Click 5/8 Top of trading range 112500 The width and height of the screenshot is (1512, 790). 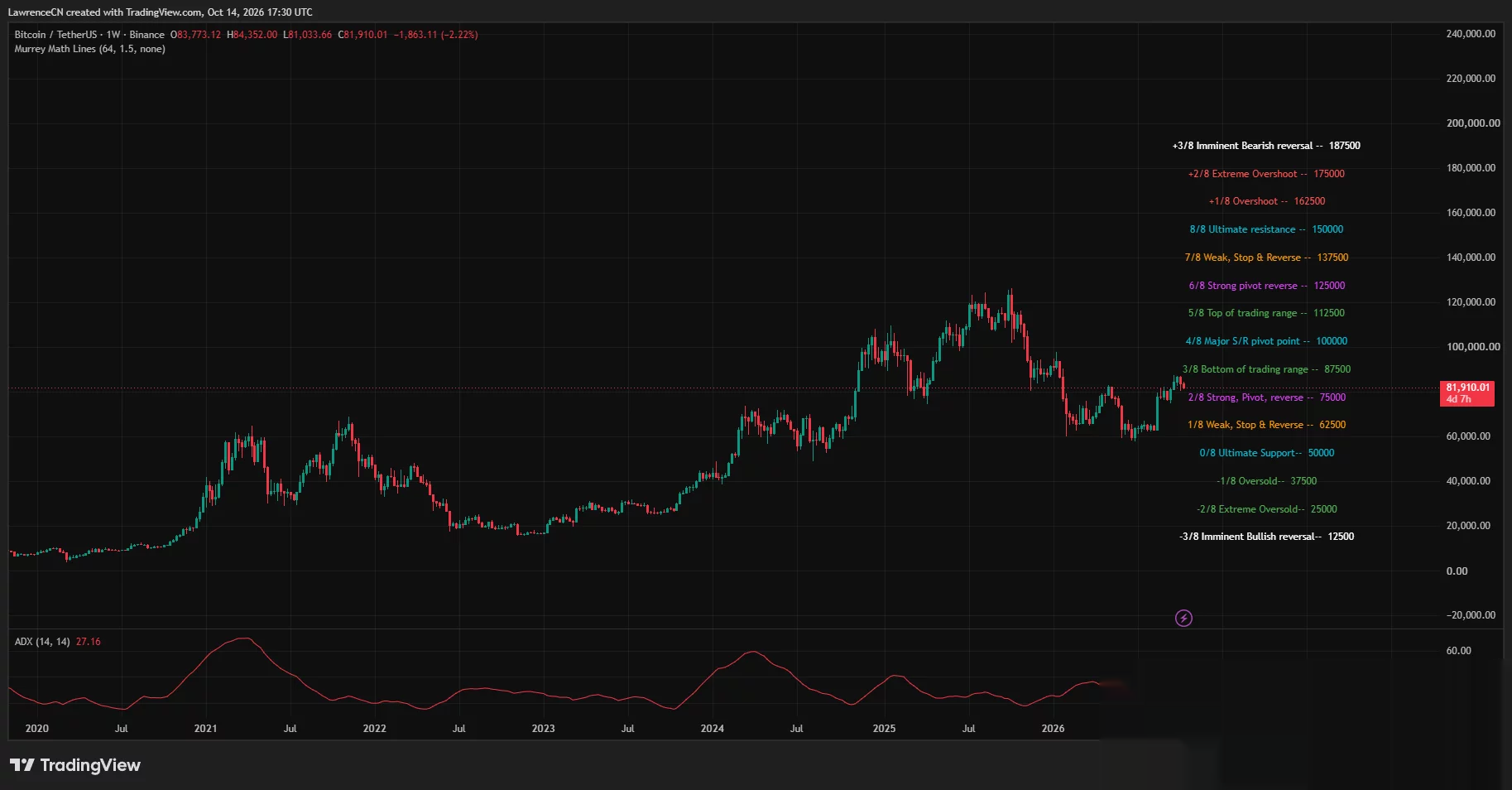1266,313
